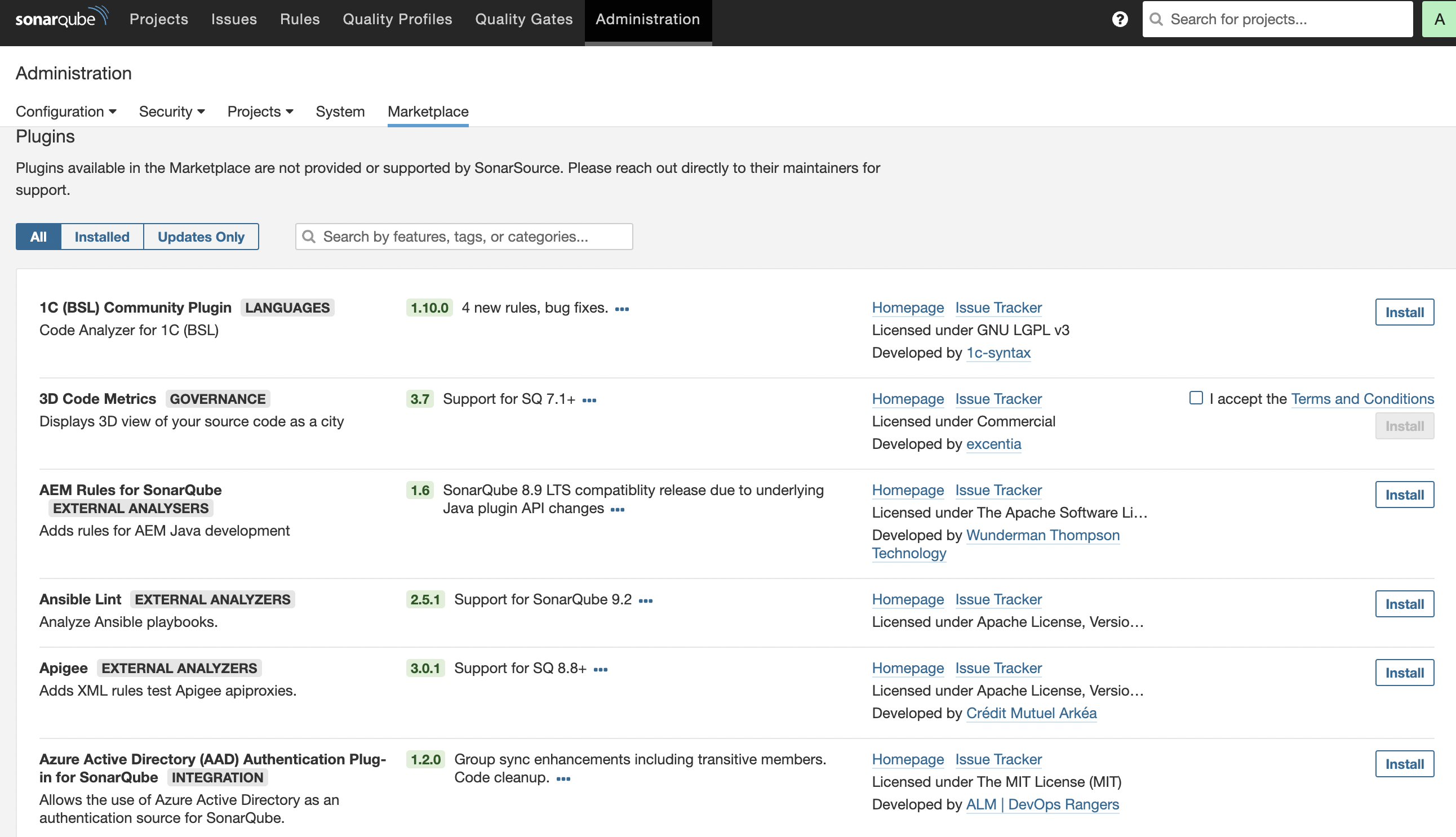Go to Issues in top navigation

[233, 19]
